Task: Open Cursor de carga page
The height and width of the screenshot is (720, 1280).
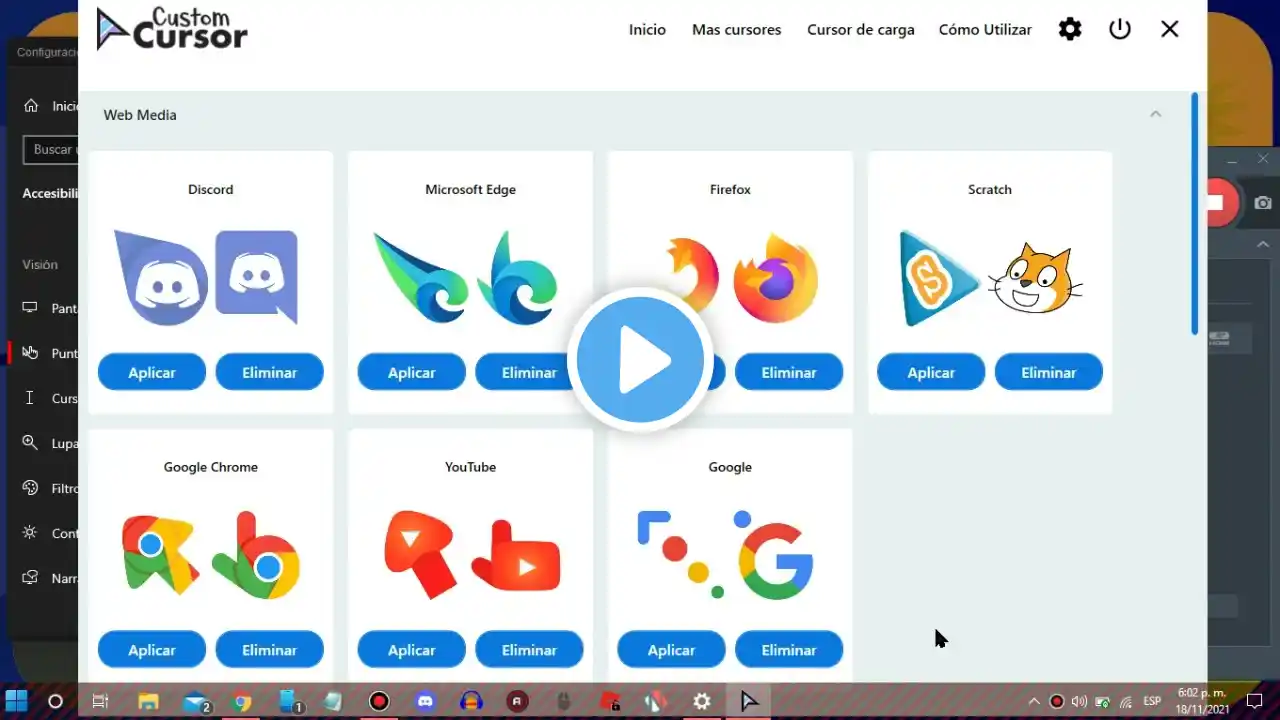Action: pos(861,29)
